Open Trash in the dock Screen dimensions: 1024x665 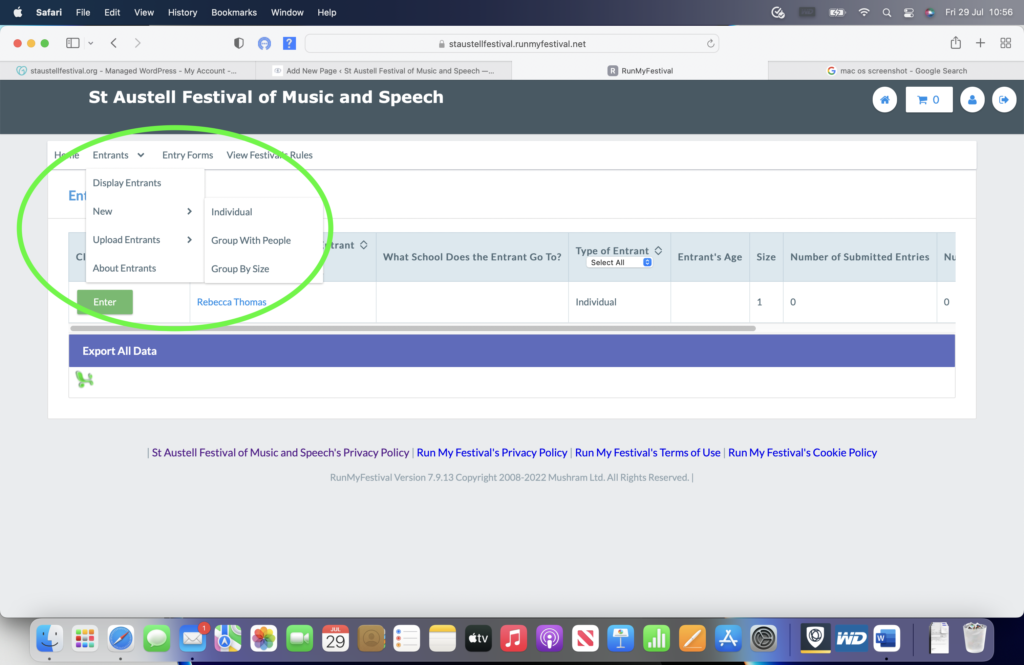point(974,638)
